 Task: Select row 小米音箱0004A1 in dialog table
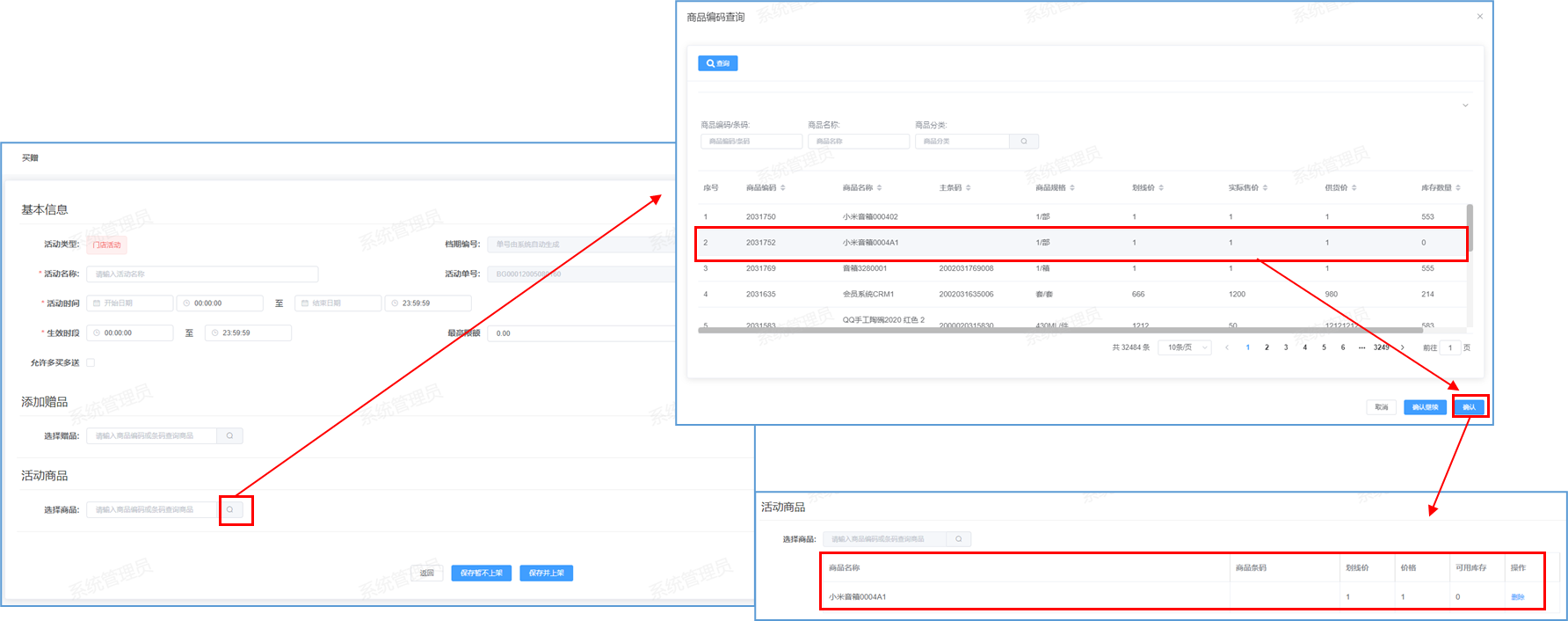coord(1082,243)
